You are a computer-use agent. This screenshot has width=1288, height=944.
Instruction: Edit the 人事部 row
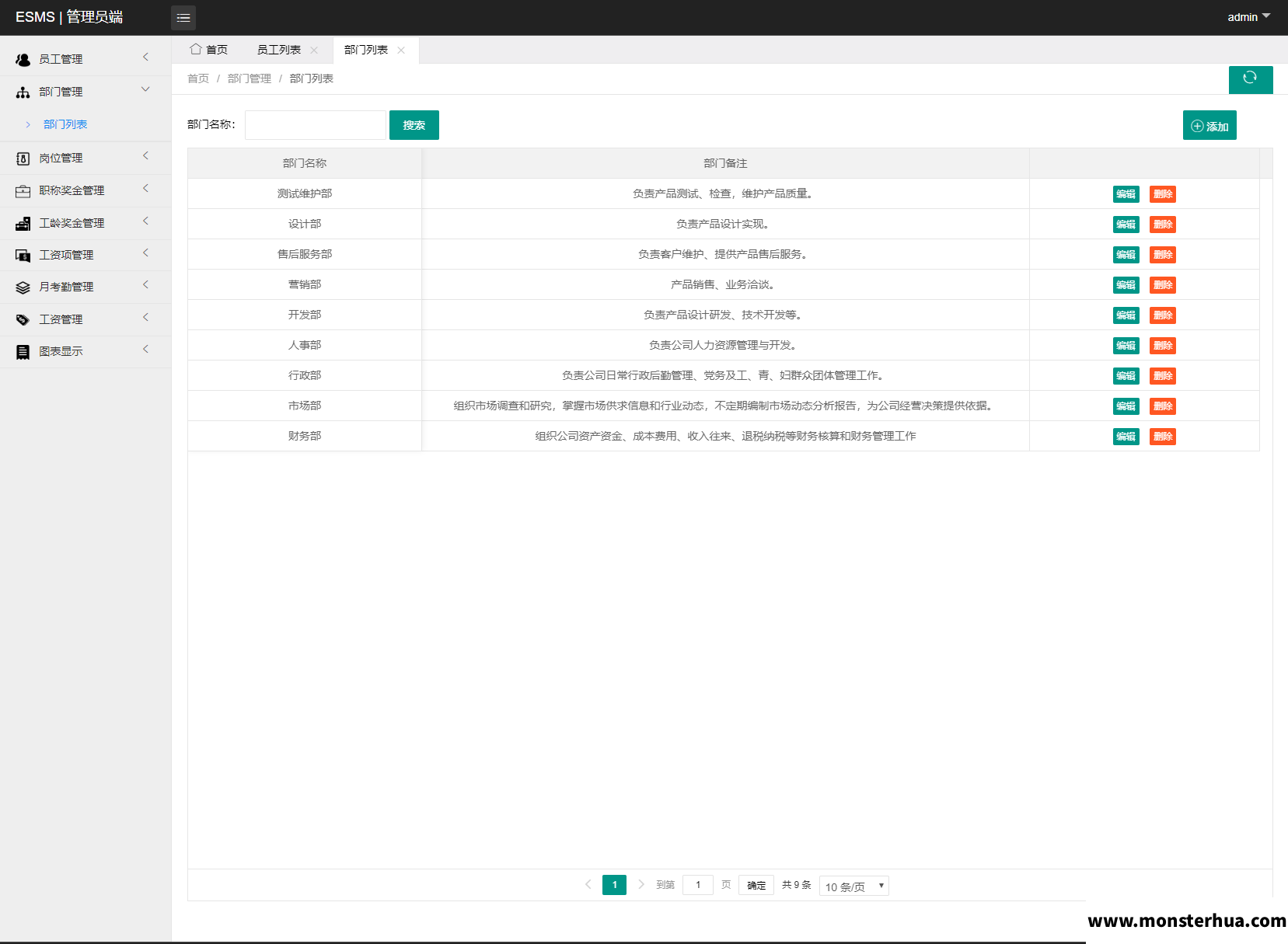(x=1126, y=346)
